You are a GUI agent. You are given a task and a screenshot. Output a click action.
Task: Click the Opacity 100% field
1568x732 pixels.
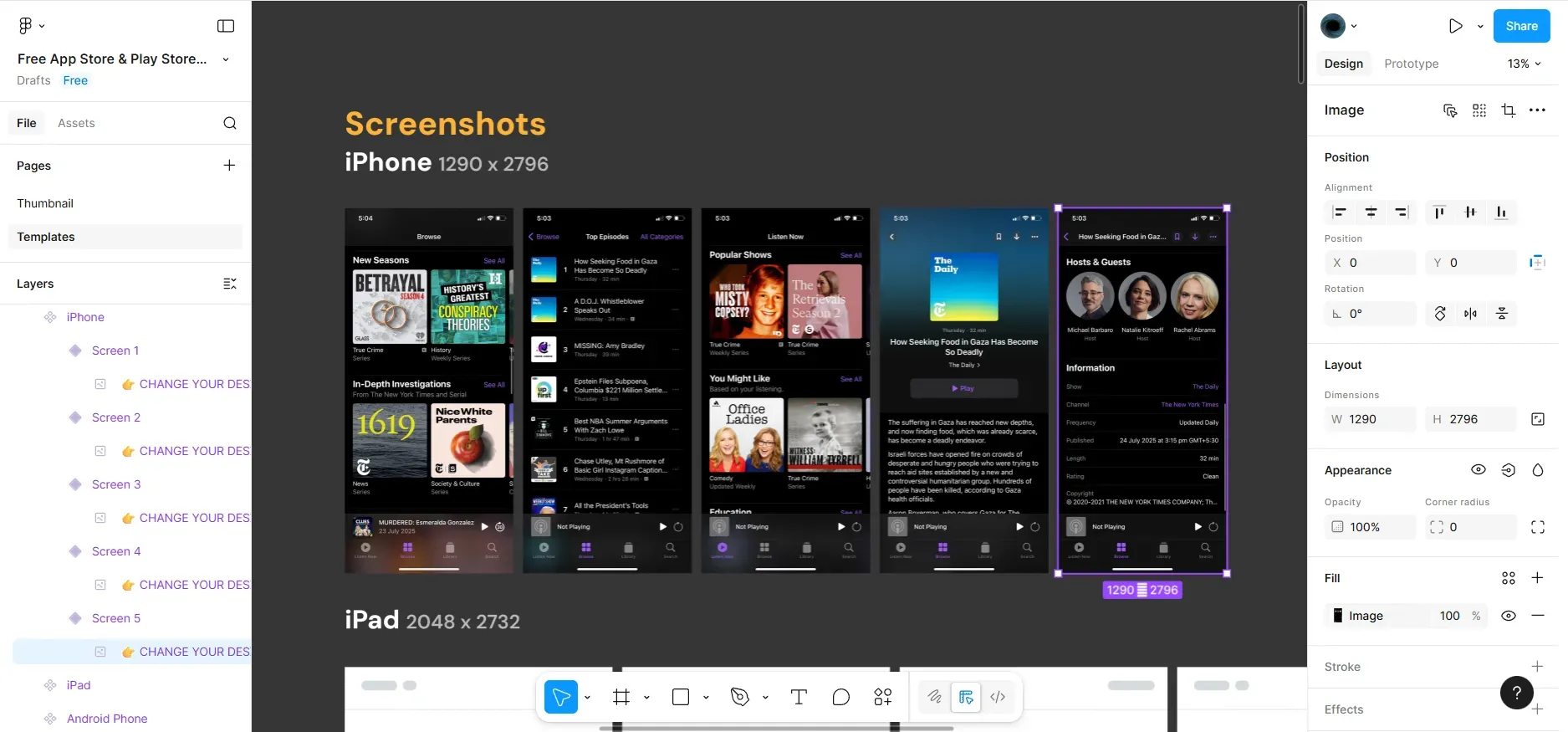[1370, 527]
